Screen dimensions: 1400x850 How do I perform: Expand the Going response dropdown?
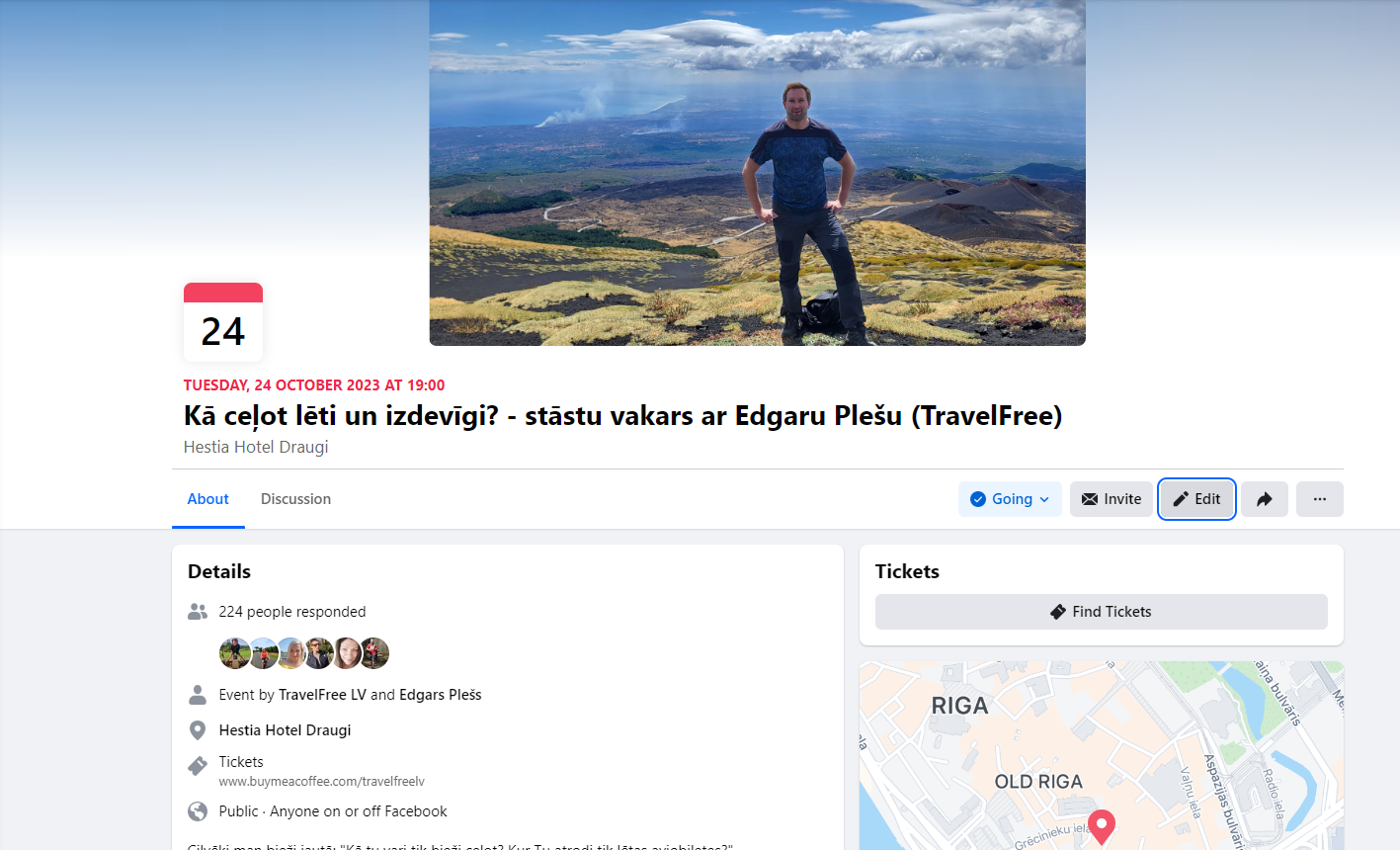[x=1010, y=499]
